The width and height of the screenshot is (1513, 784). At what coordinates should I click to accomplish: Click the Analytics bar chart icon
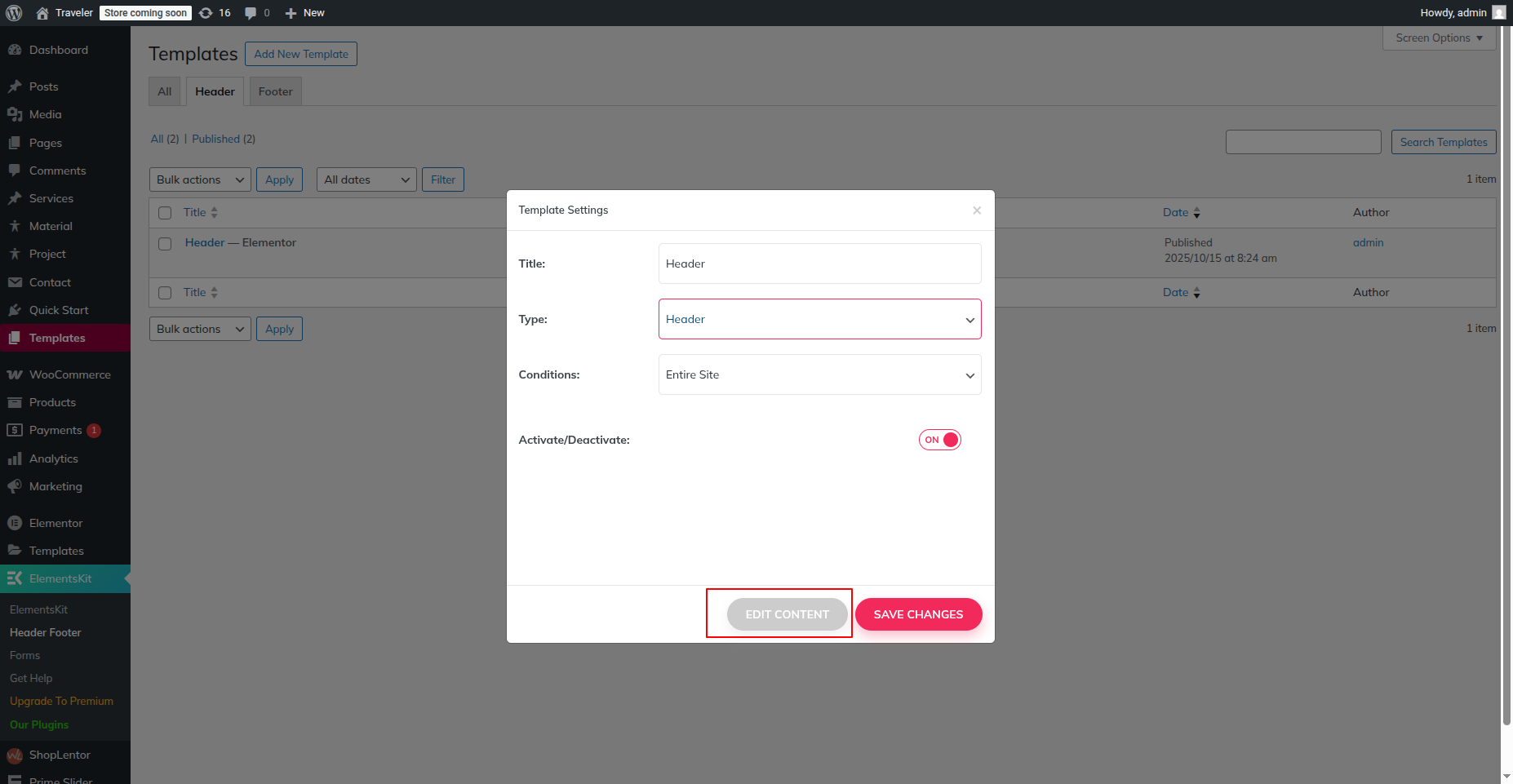click(x=15, y=458)
